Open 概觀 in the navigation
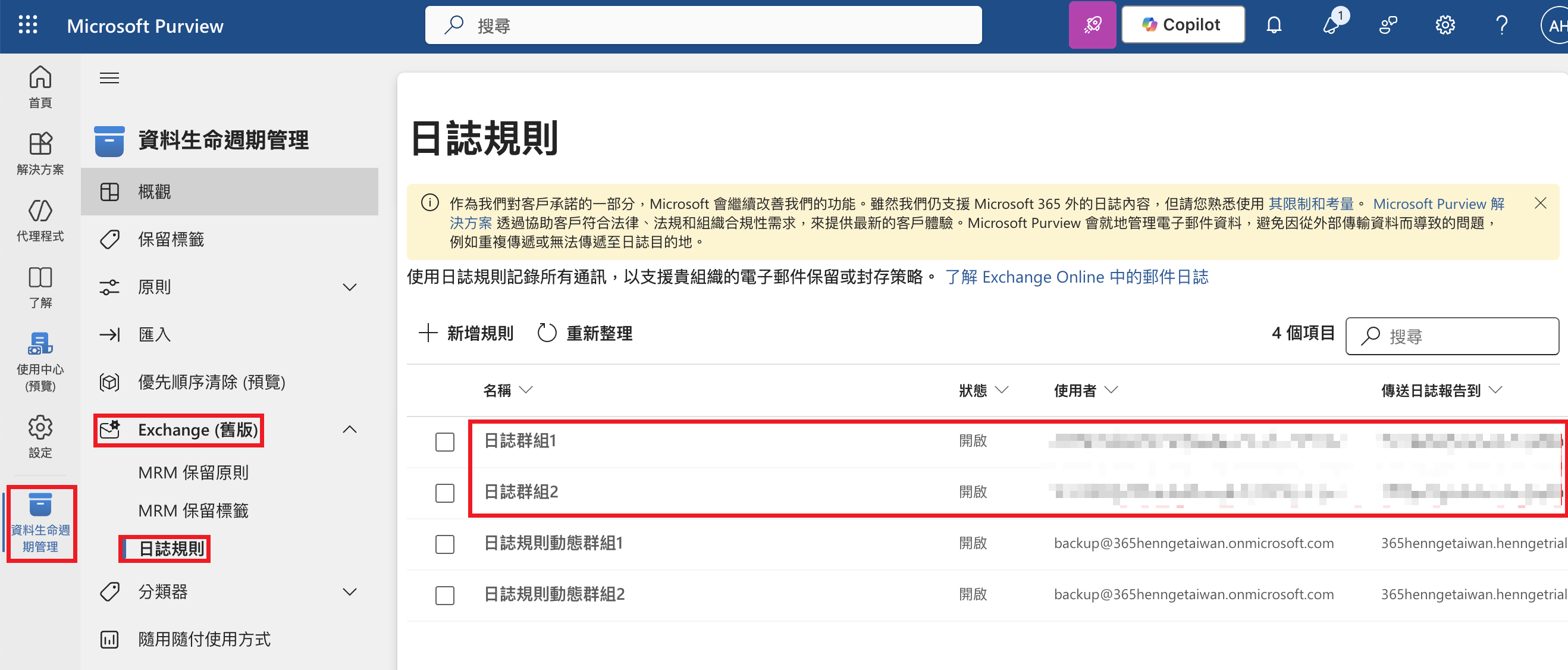 [230, 192]
